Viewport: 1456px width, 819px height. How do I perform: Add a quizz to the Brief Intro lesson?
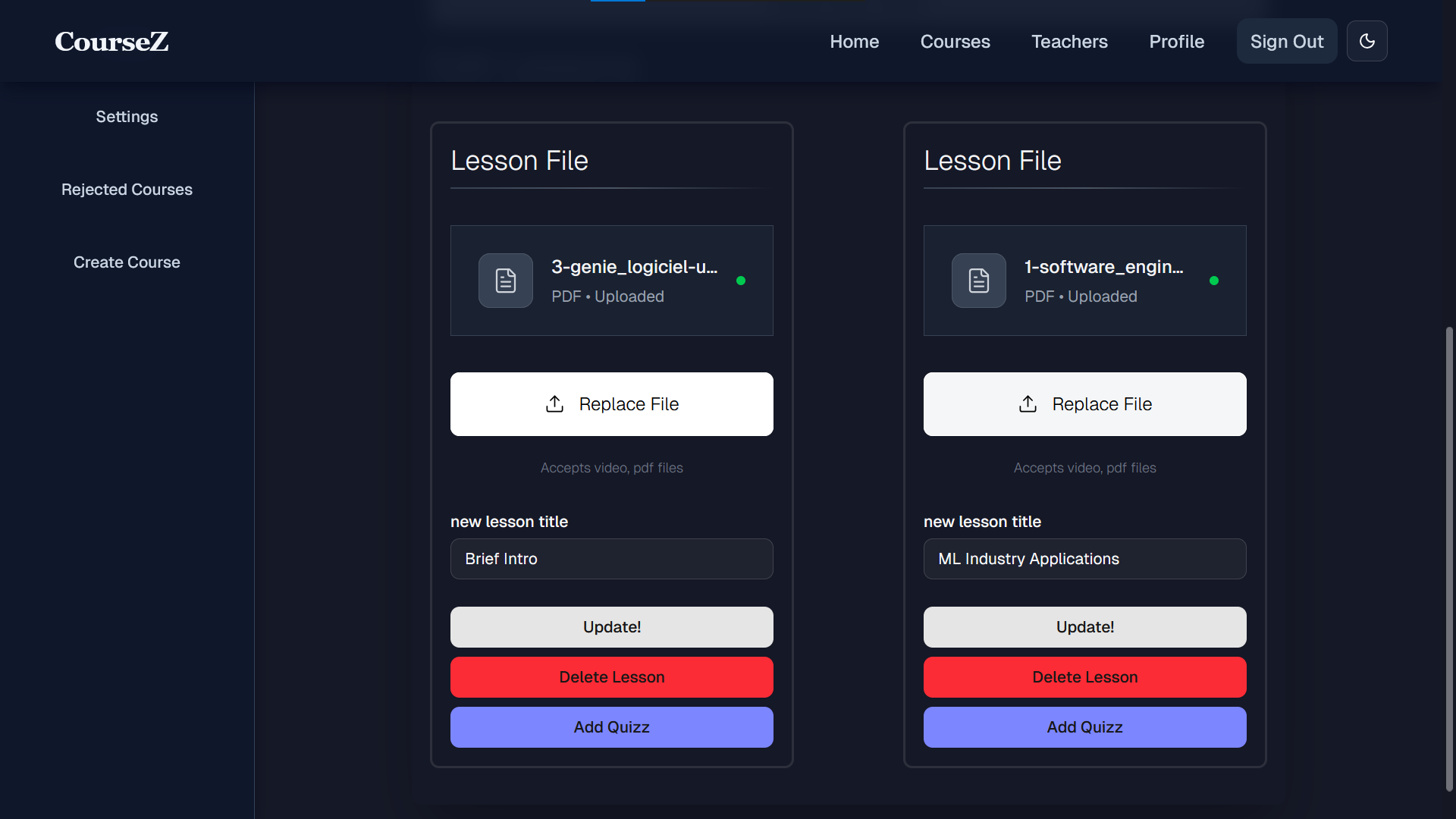coord(612,727)
